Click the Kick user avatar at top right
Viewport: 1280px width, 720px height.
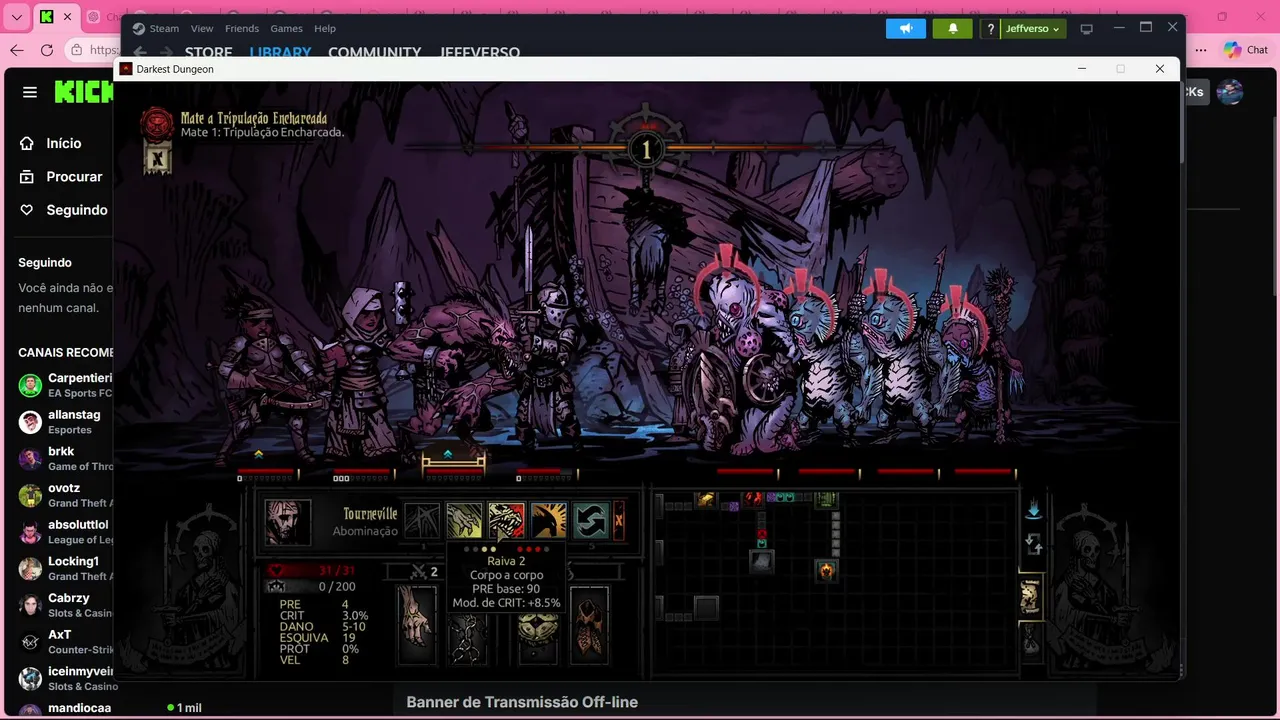[x=1229, y=92]
